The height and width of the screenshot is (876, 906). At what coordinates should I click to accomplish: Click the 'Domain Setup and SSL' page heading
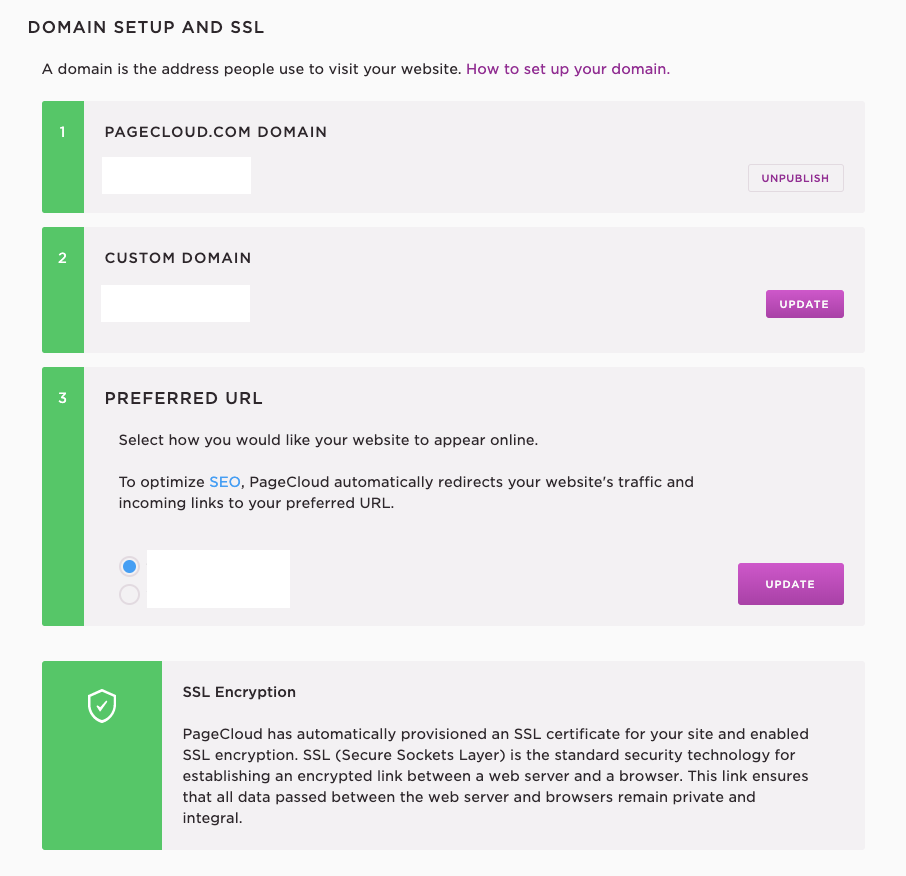[146, 28]
